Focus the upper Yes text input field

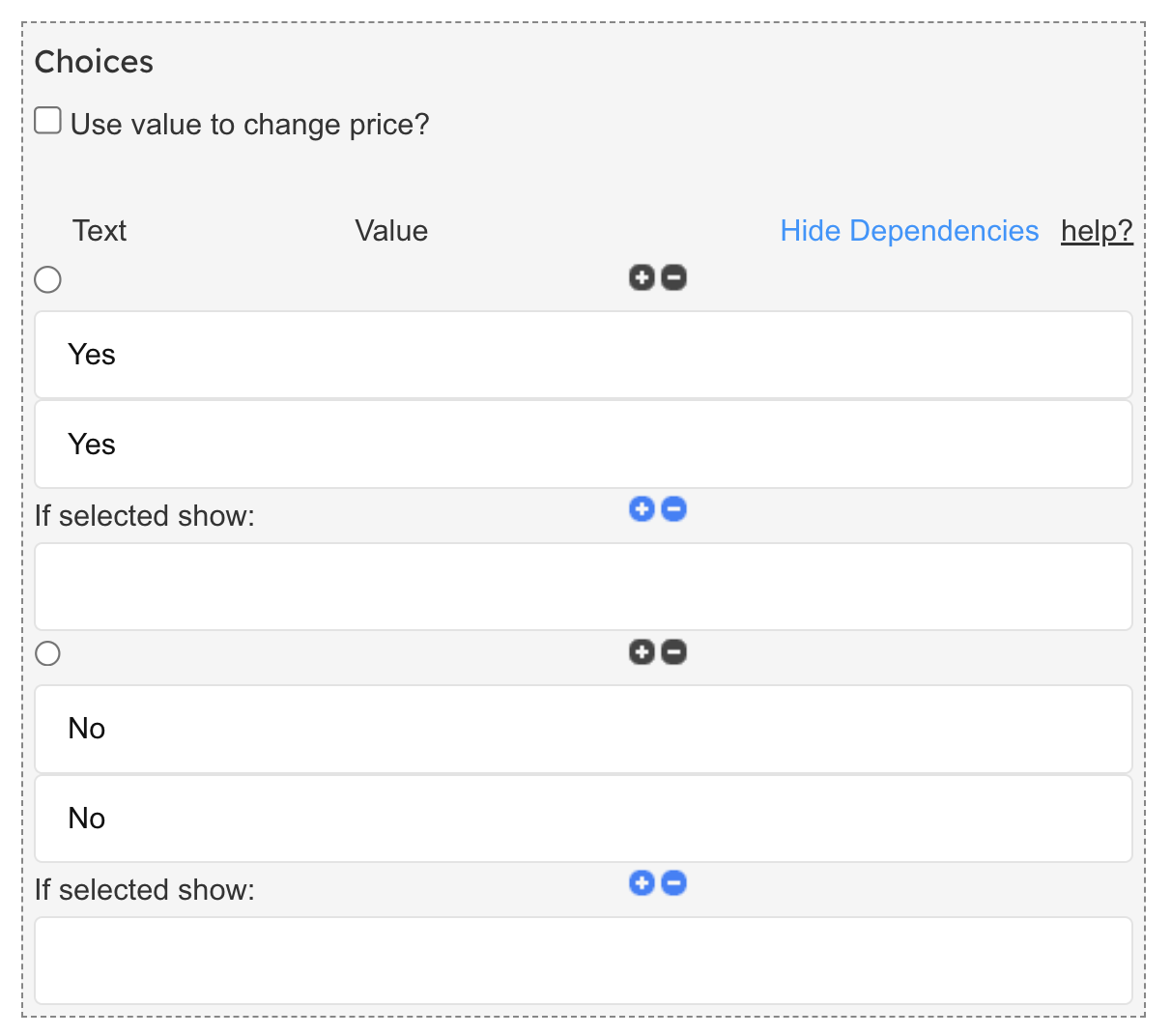[x=584, y=355]
